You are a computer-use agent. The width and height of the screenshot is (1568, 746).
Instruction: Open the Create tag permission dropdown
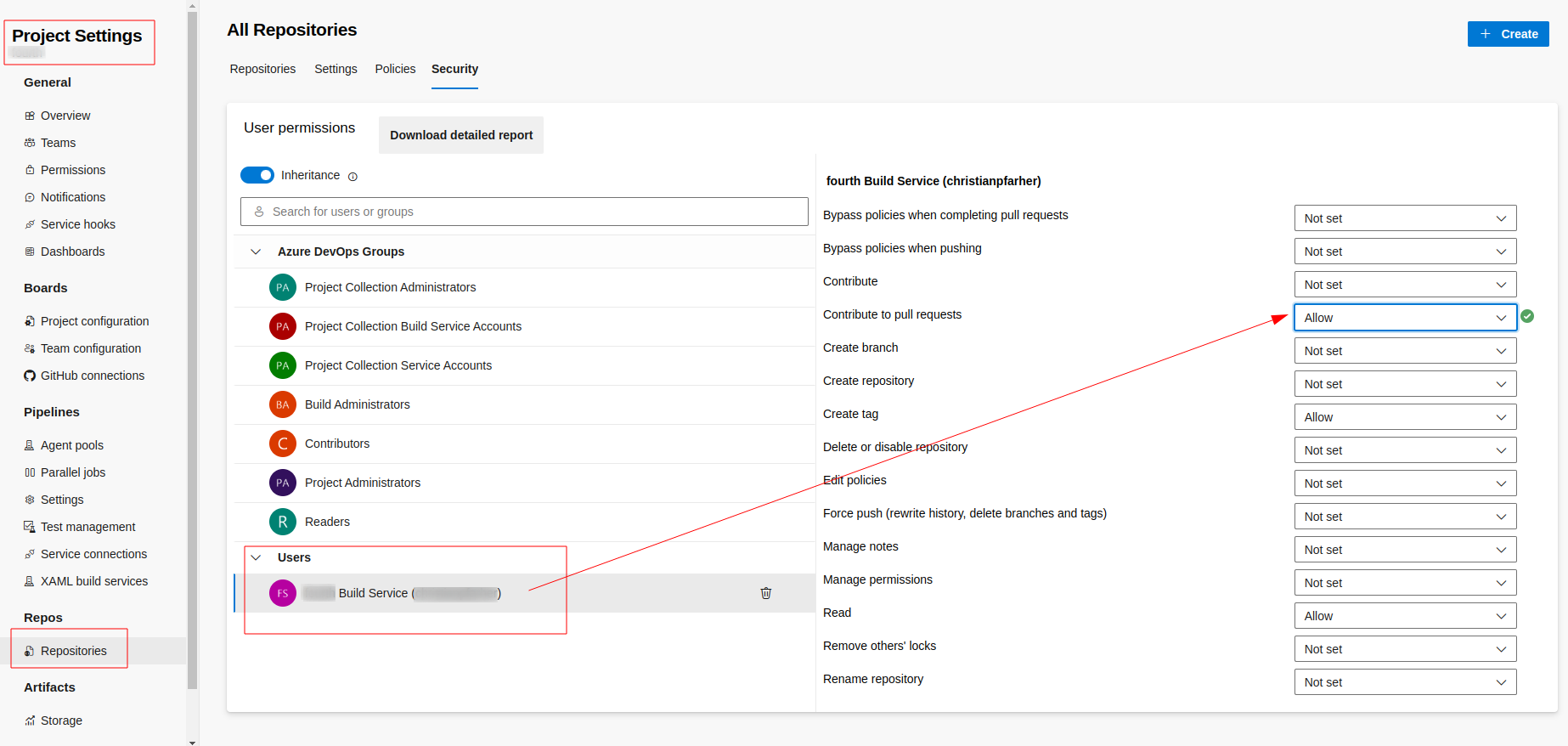1404,417
